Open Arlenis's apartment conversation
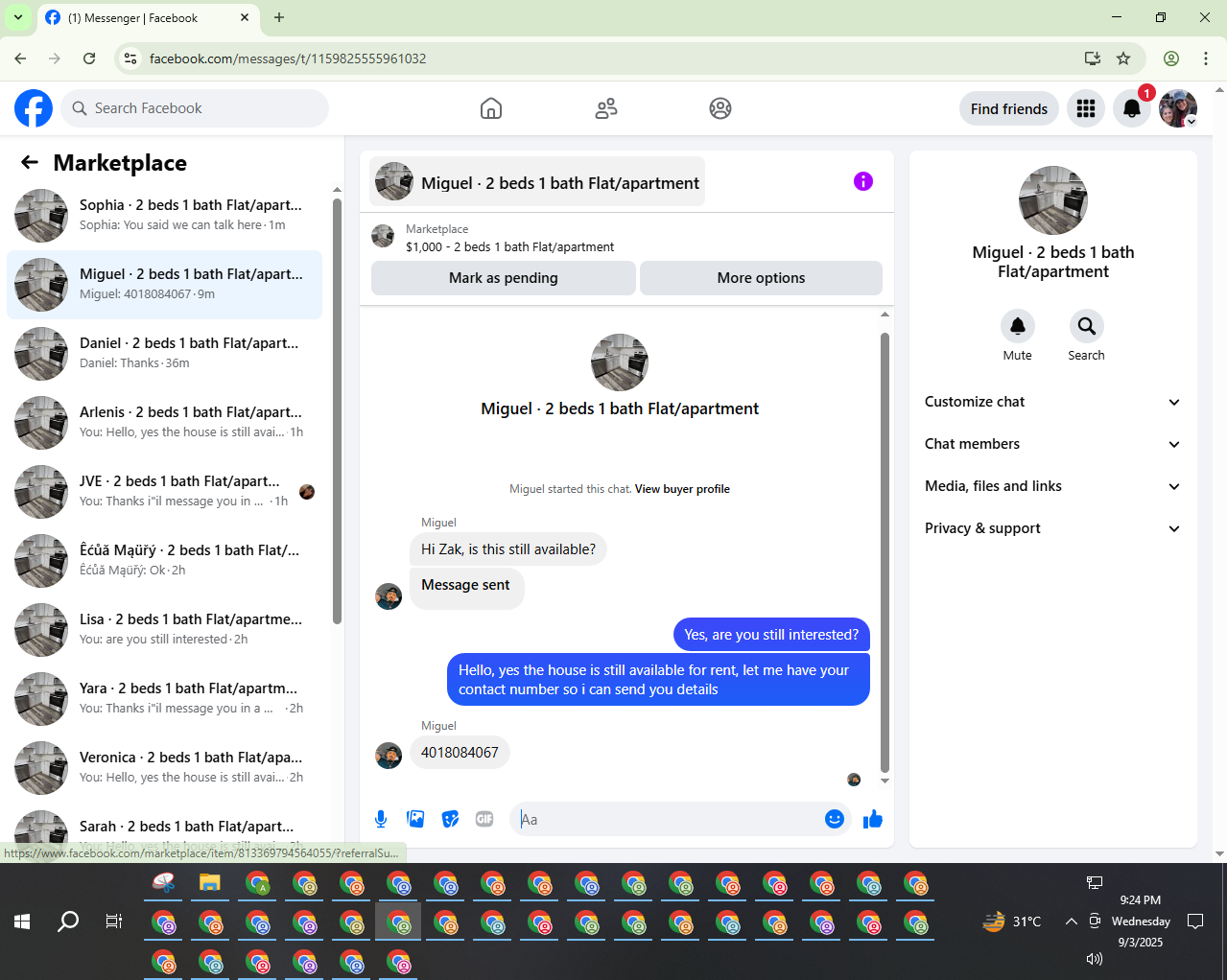The width and height of the screenshot is (1227, 980). (x=164, y=423)
